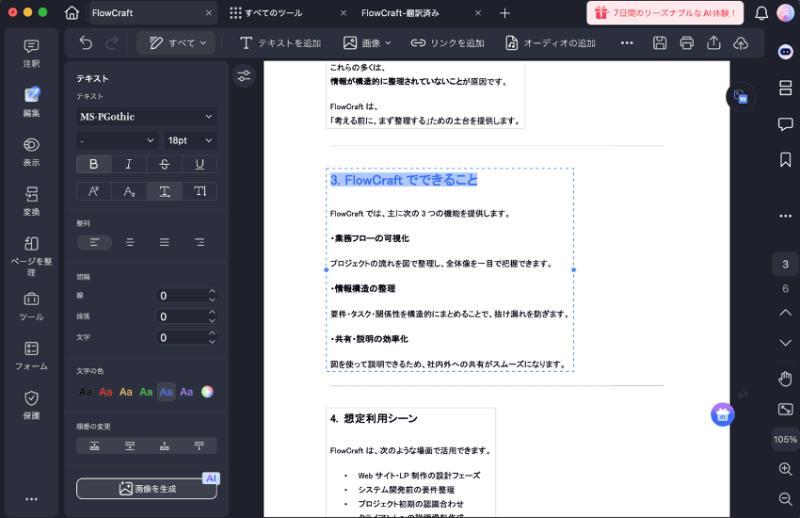Open the bookmark panel on right
Screen dimensions: 800x518
coord(785,160)
